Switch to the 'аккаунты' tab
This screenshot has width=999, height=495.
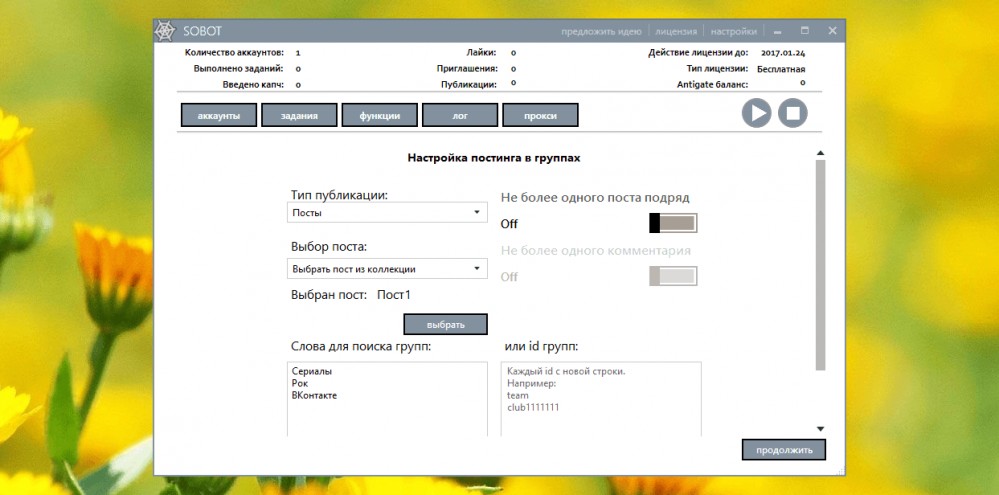click(219, 115)
